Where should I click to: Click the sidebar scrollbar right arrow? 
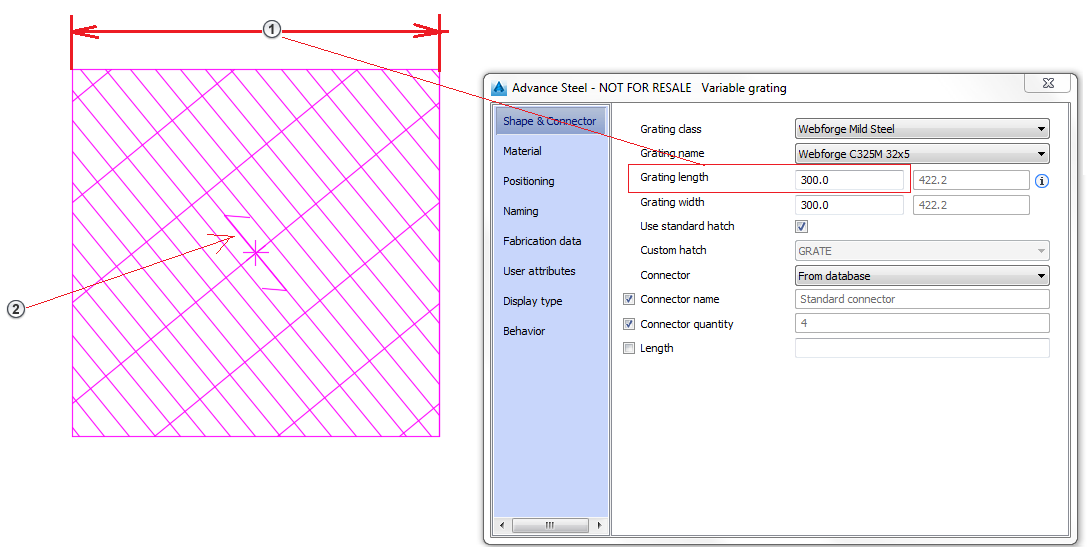coord(600,525)
